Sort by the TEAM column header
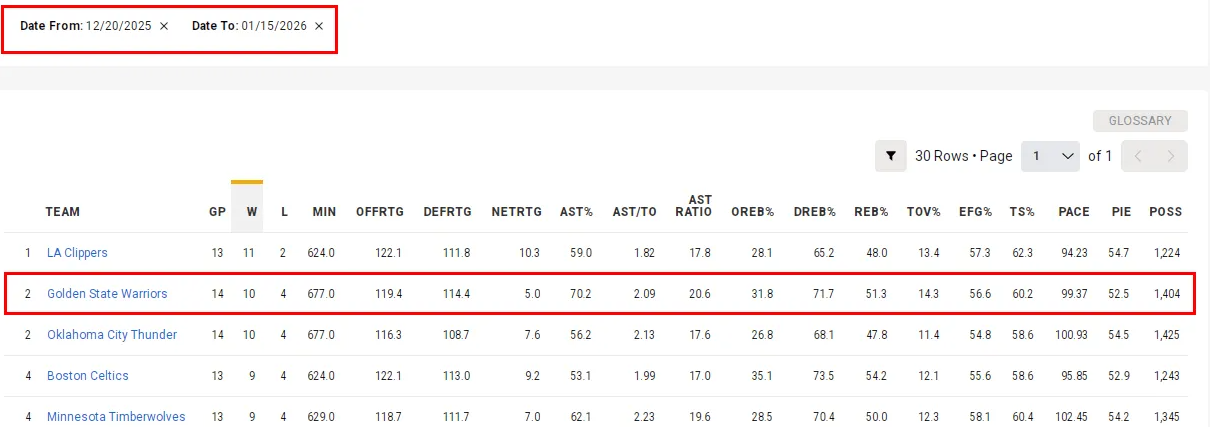1210x427 pixels. [63, 212]
